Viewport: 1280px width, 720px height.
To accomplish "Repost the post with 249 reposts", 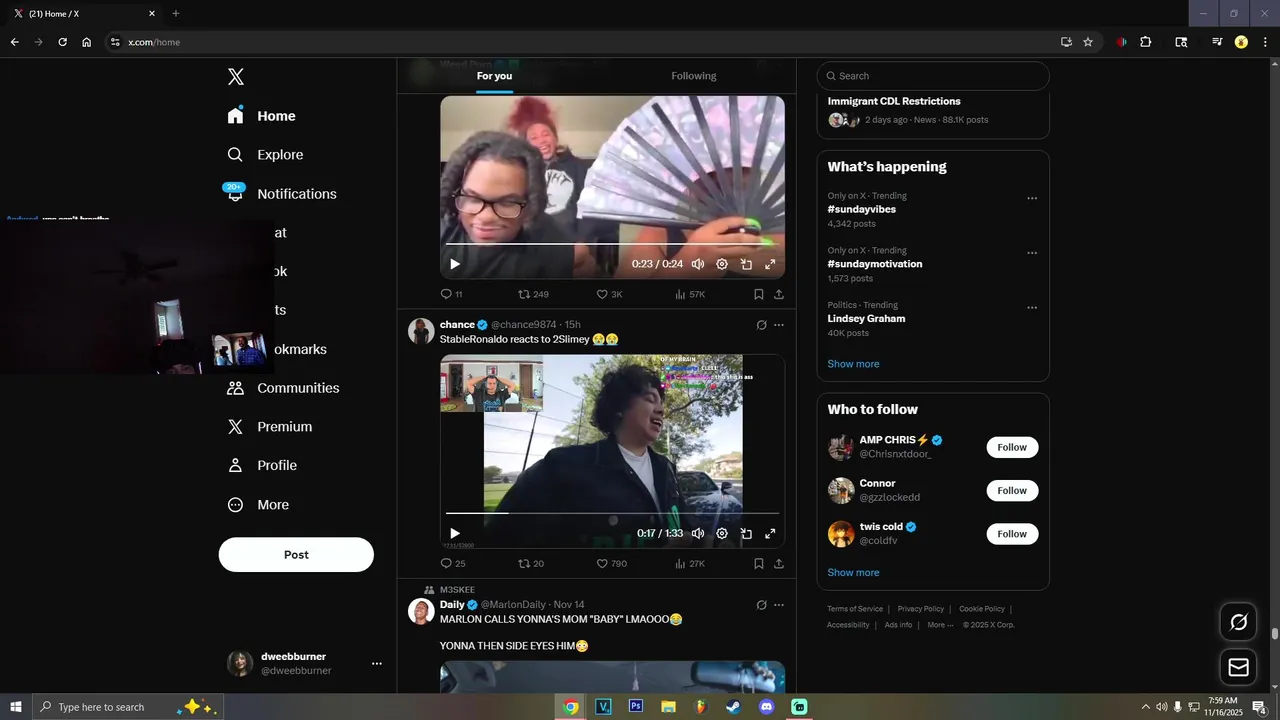I will (x=533, y=295).
